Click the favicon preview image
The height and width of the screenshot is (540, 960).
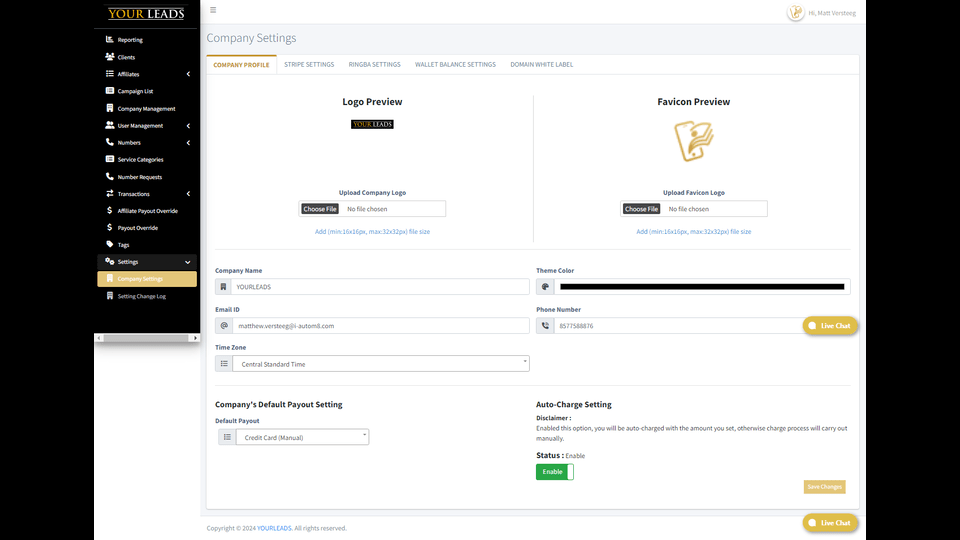tap(694, 141)
